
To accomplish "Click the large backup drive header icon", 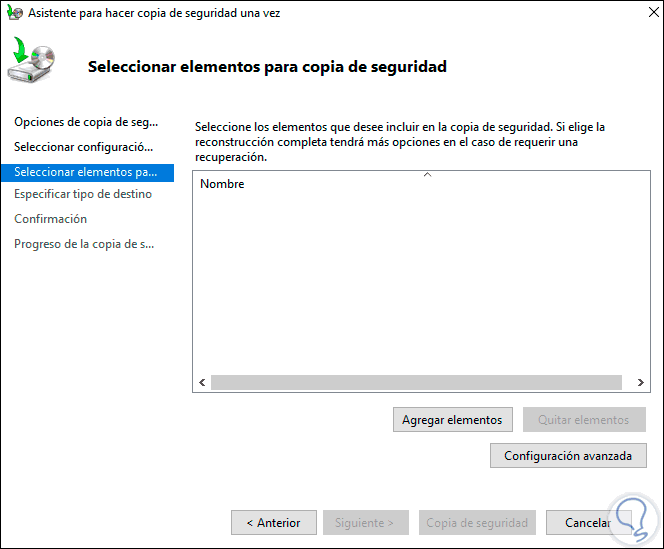I will [31, 60].
